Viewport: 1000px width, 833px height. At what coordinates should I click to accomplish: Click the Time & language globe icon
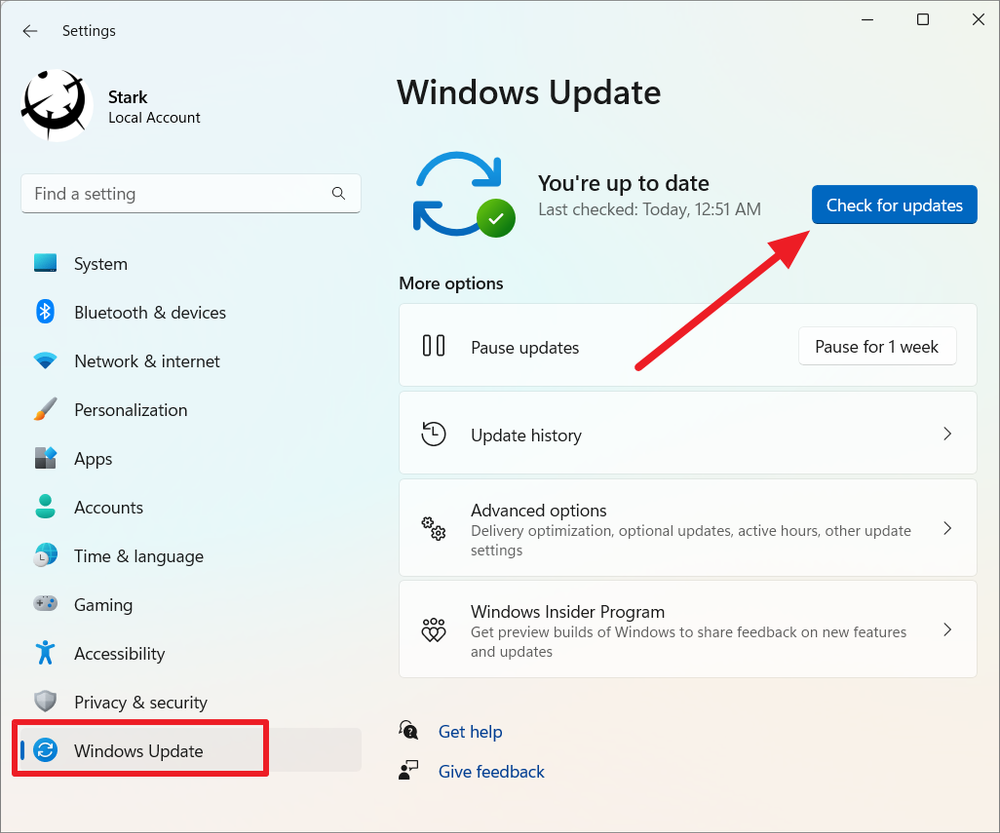[45, 556]
